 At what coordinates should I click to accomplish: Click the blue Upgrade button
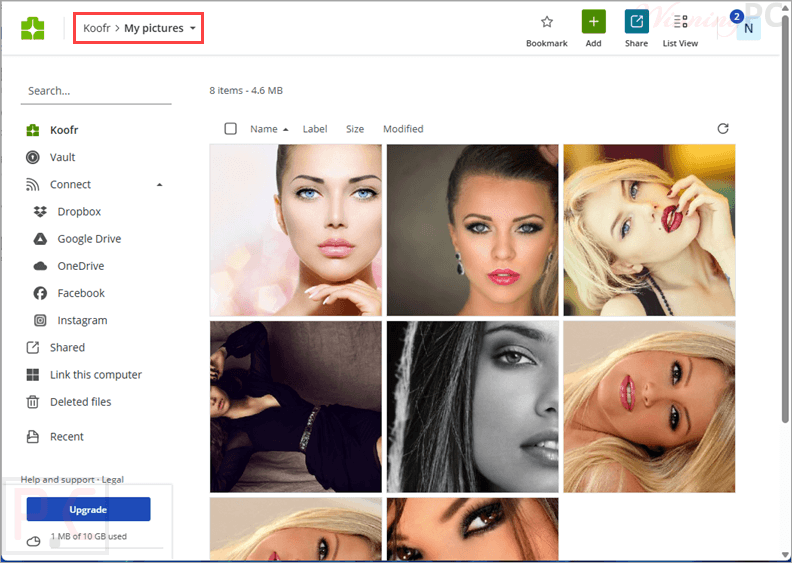[88, 509]
